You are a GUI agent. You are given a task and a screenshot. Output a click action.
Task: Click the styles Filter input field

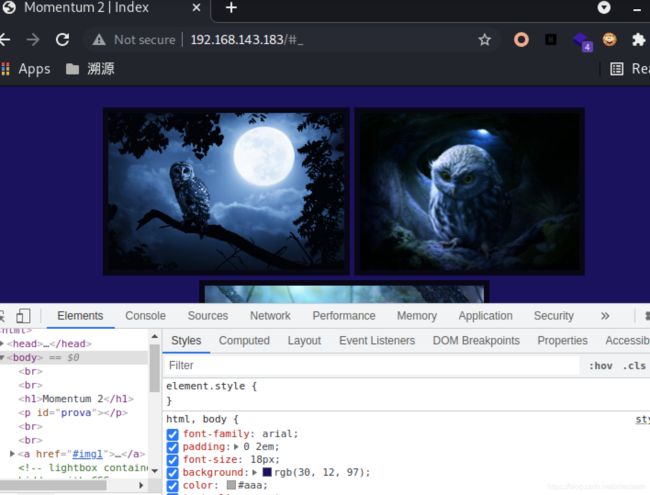pyautogui.click(x=371, y=366)
